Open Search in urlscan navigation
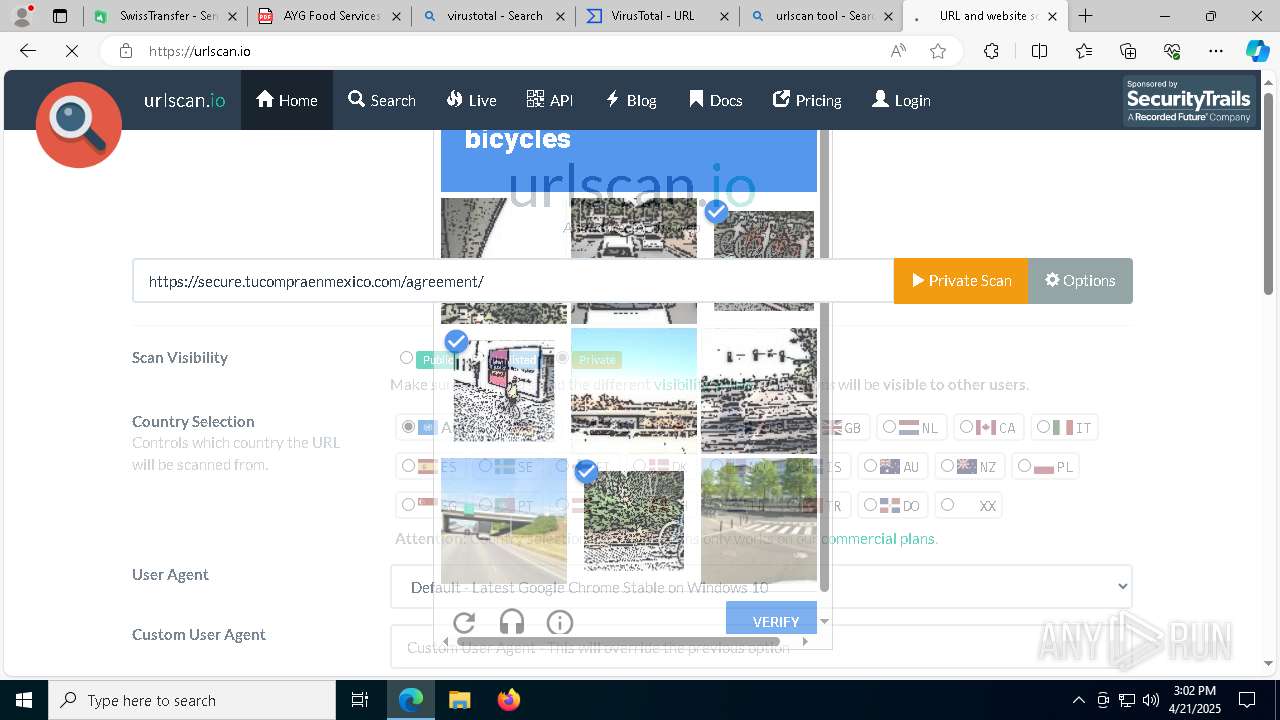The width and height of the screenshot is (1280, 720). [382, 100]
